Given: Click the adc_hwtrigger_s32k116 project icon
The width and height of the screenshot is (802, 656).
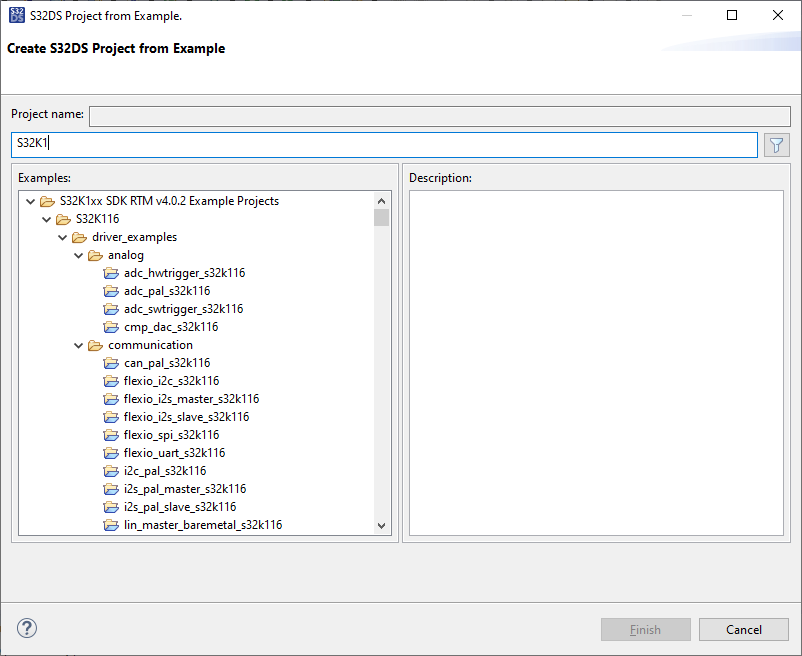Looking at the screenshot, I should click(x=112, y=273).
